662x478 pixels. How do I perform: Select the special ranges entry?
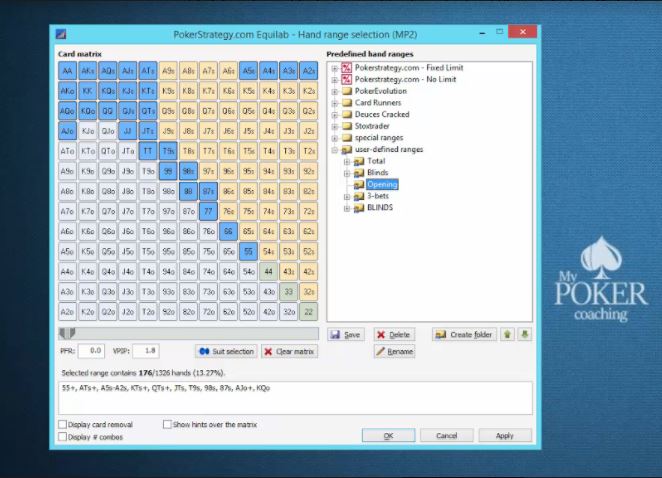[379, 138]
